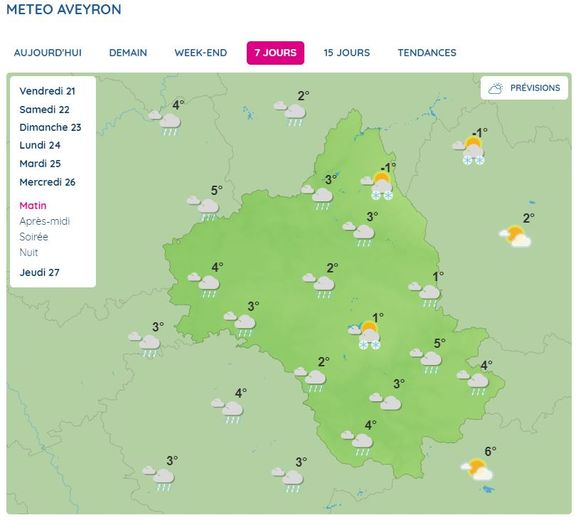Switch to the TENDANCES tab
The width and height of the screenshot is (576, 520).
tap(427, 53)
